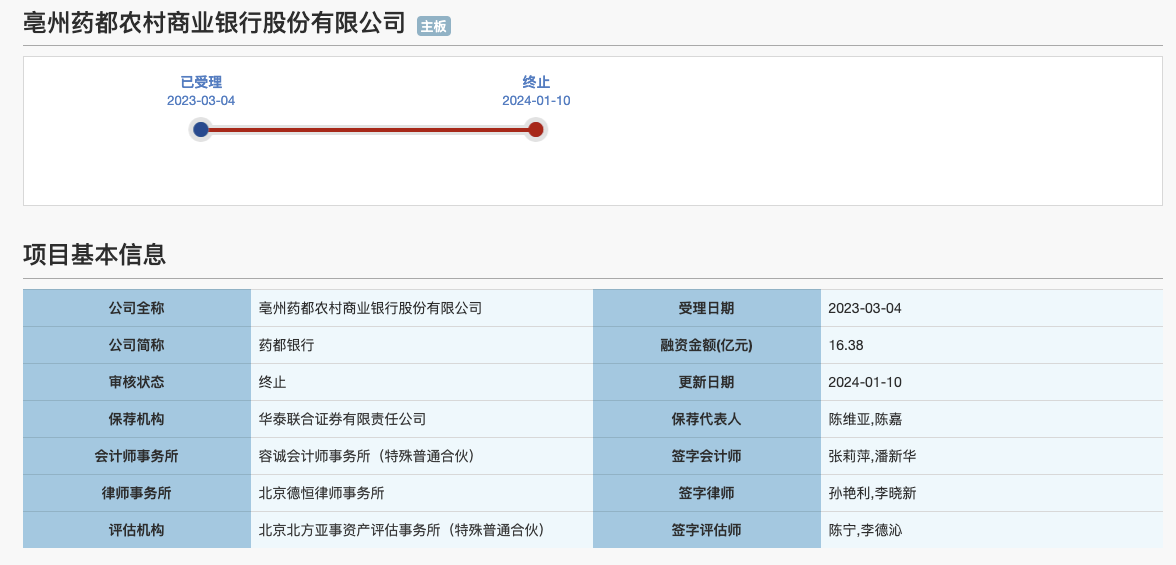This screenshot has height=565, width=1176.
Task: Click the 主板 badge next to company title
Action: [x=434, y=27]
